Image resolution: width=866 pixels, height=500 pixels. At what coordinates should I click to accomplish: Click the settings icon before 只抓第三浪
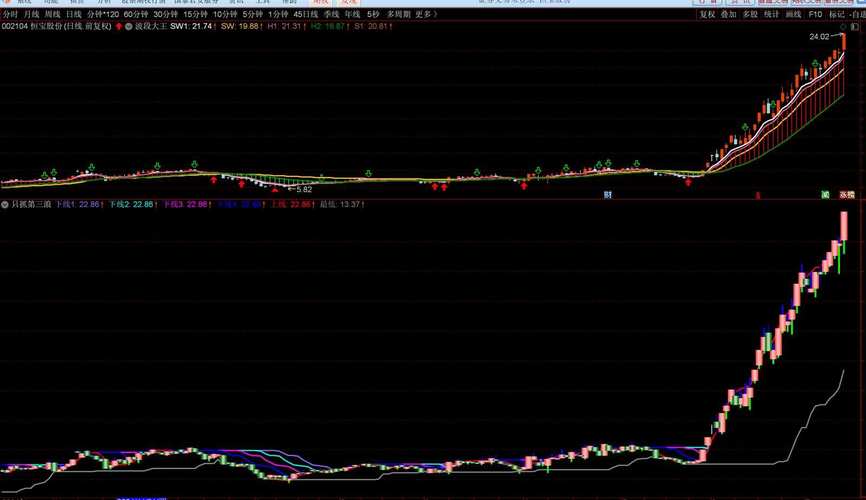[x=5, y=204]
